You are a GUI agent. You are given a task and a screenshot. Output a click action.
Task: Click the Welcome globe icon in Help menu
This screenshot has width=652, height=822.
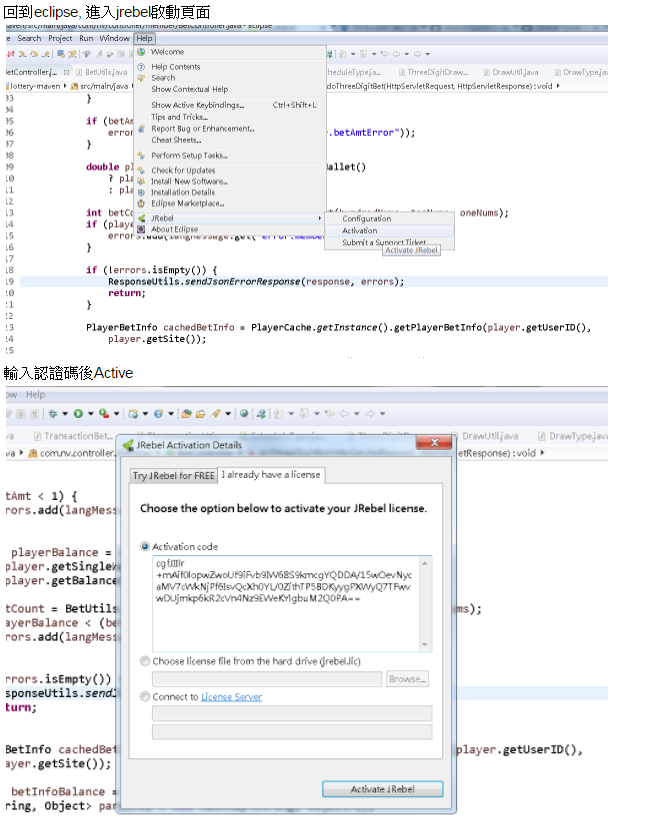click(141, 52)
